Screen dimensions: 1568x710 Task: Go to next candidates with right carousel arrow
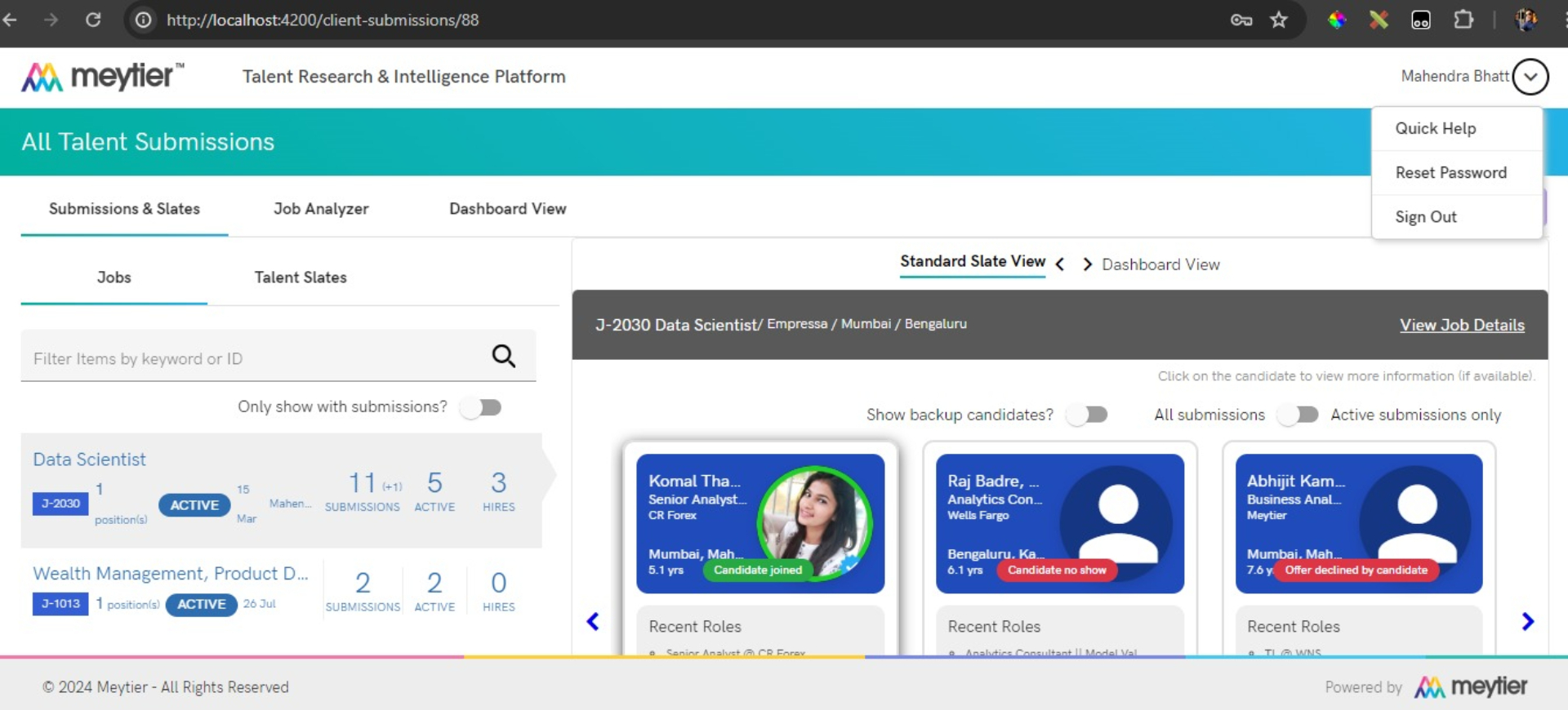[1527, 622]
